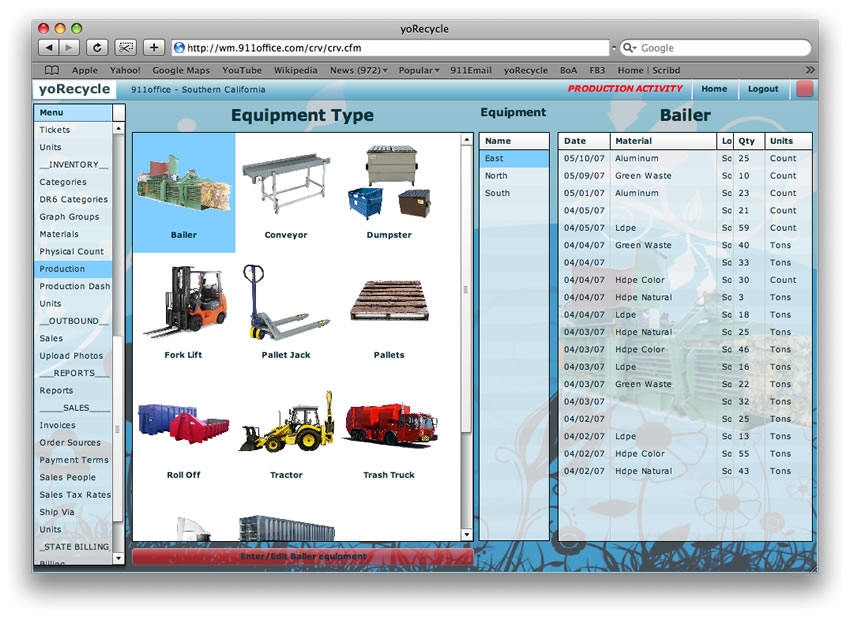Image resolution: width=850 pixels, height=617 pixels.
Task: Sort by the Material column header
Action: [x=664, y=141]
